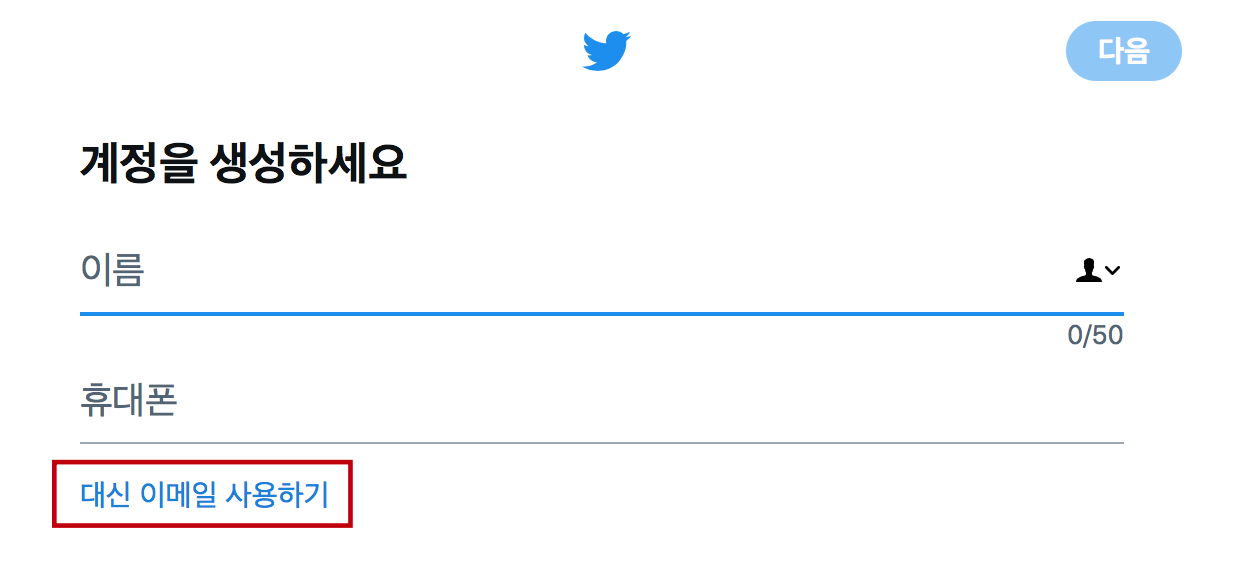Focus the 휴대폰 input field

pyautogui.click(x=601, y=402)
